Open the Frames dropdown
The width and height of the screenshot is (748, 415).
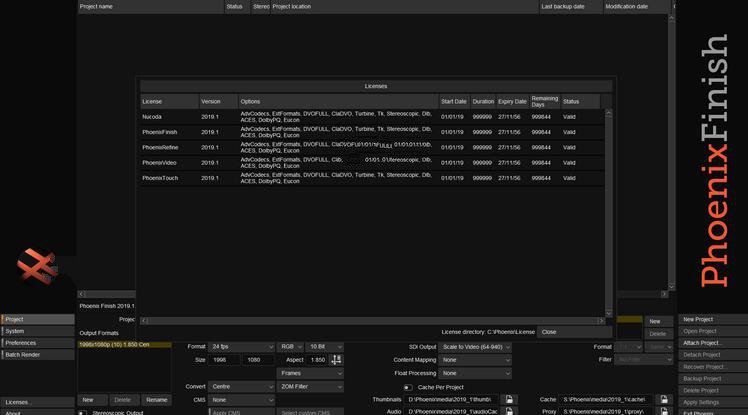click(x=310, y=373)
